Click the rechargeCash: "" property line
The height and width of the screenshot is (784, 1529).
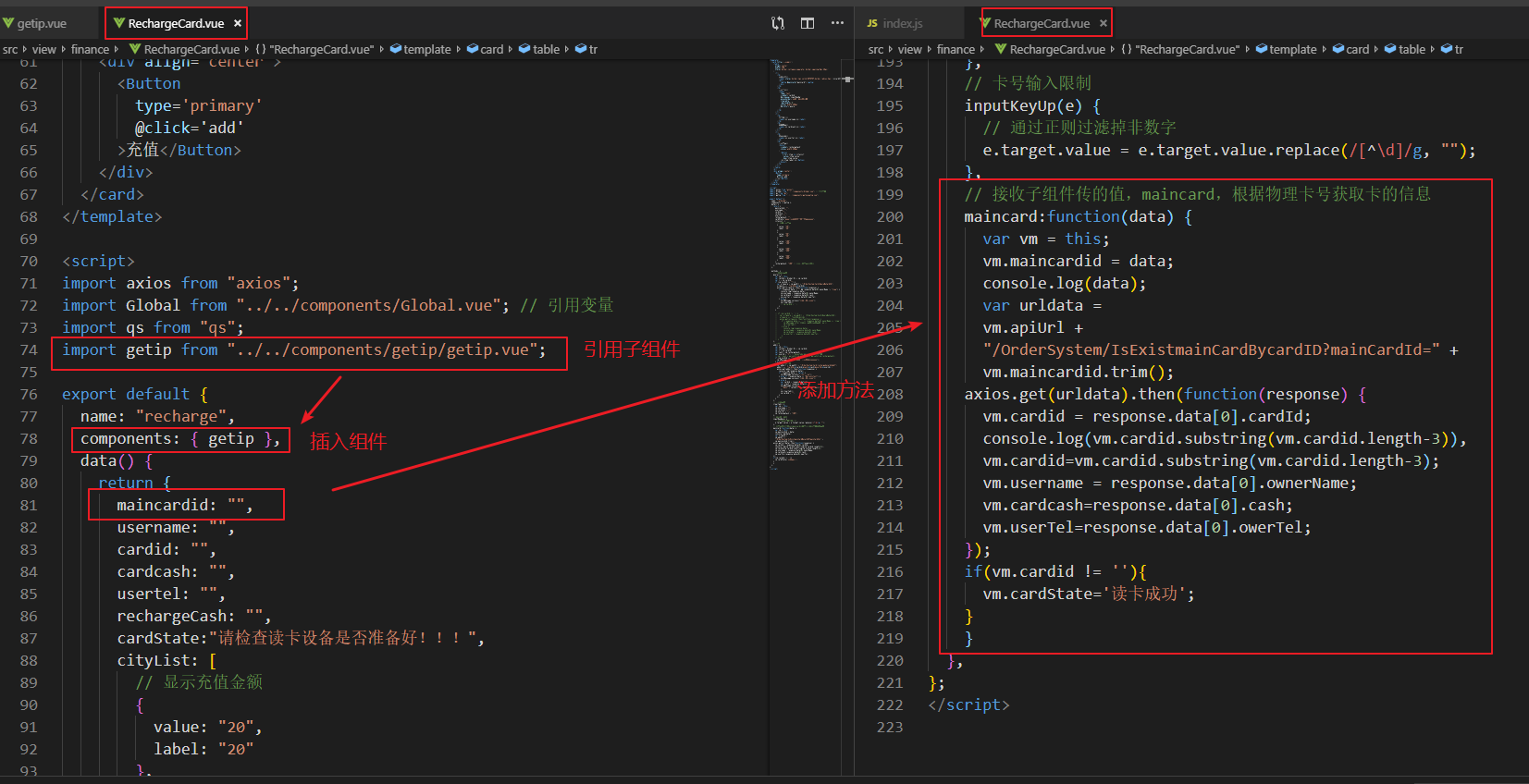pyautogui.click(x=194, y=616)
